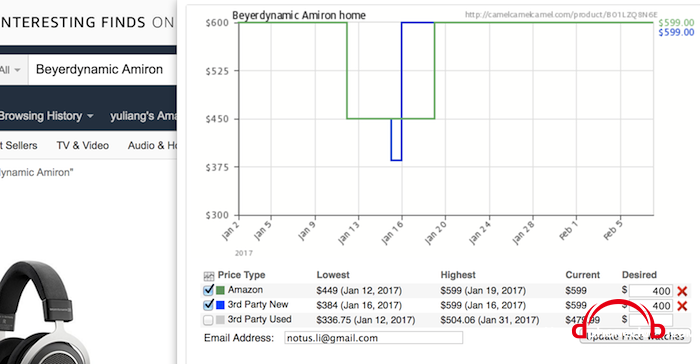Click the blue 3rd Party New swatch
The height and width of the screenshot is (364, 700).
tap(220, 305)
